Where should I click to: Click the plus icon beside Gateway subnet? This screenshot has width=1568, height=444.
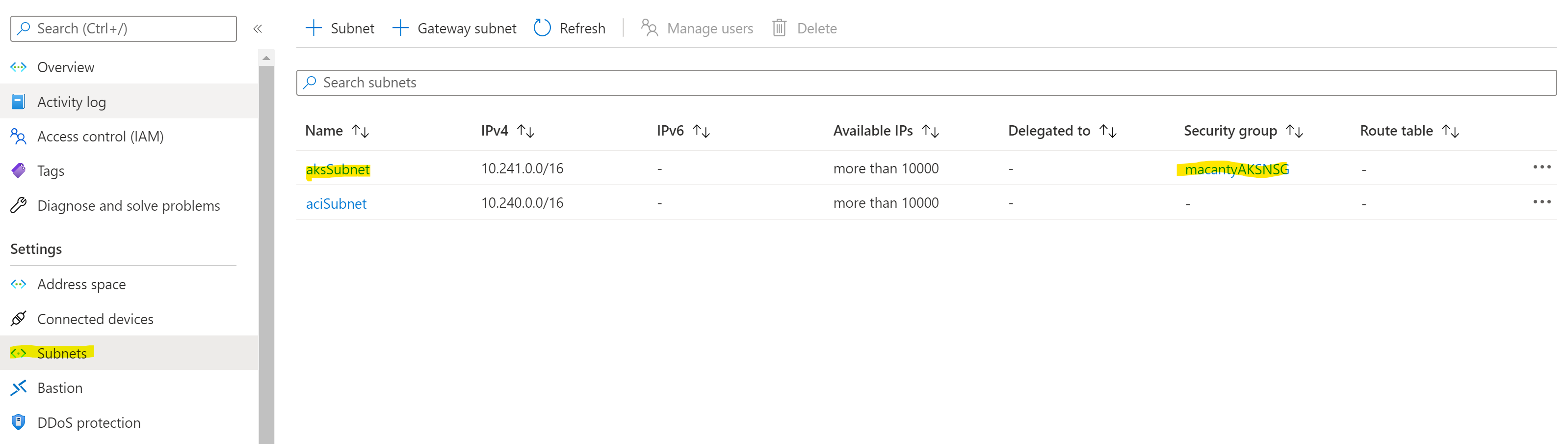[400, 28]
